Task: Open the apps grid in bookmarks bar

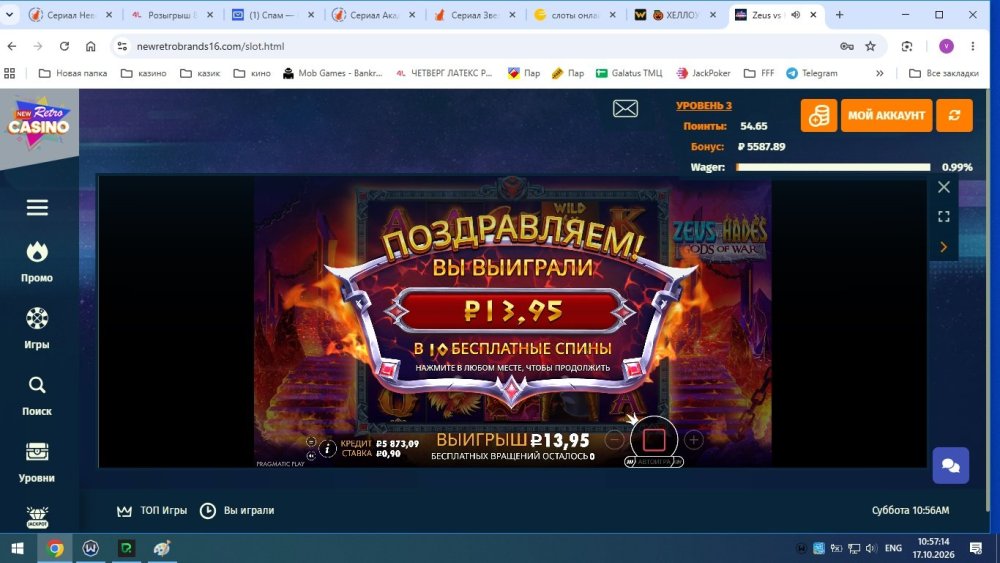Action: (10, 73)
